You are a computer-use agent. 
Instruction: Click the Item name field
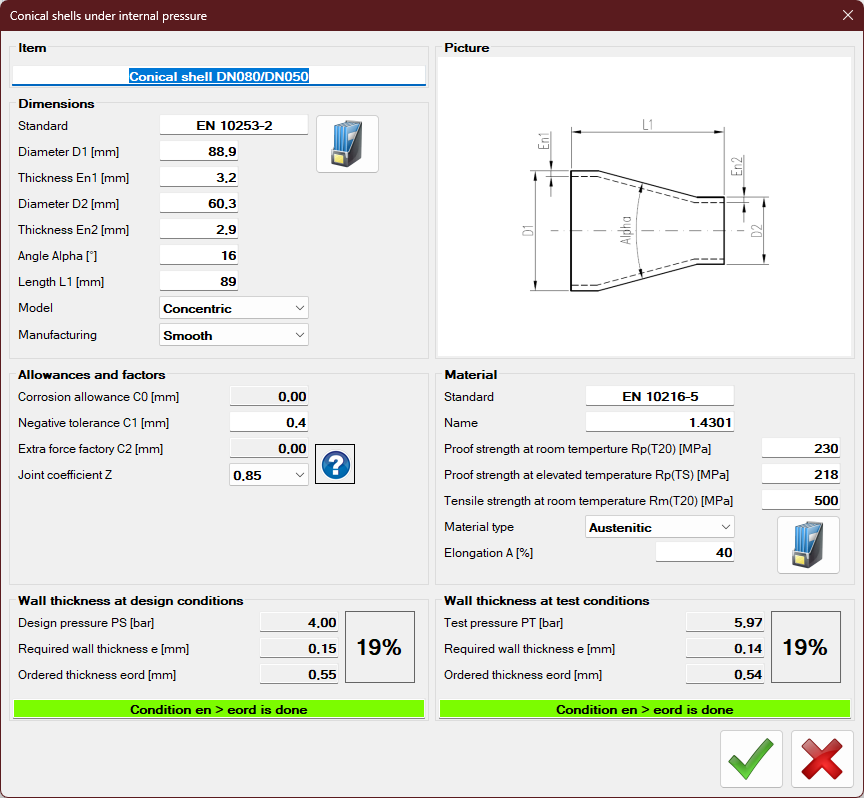tap(218, 76)
